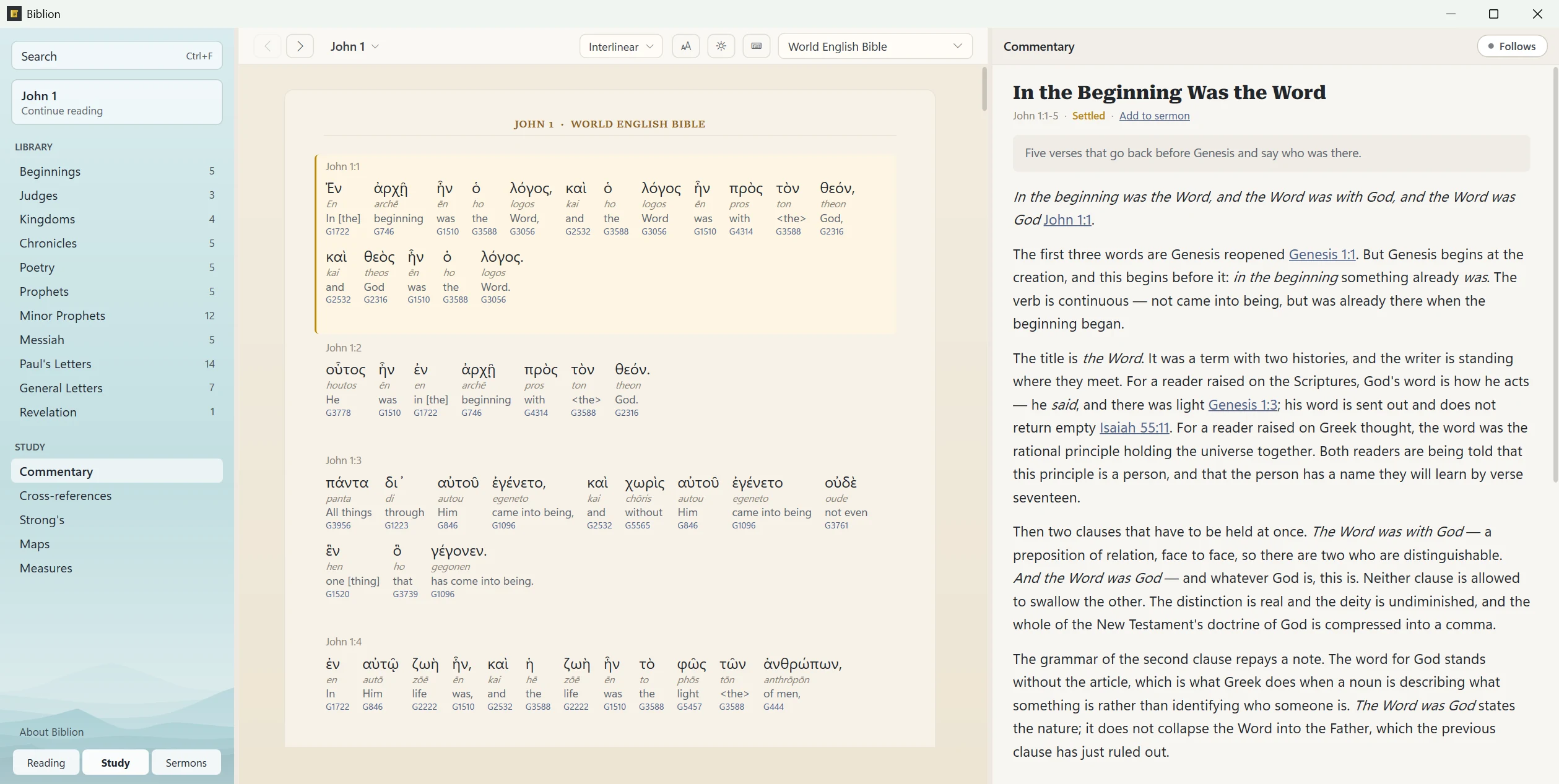Follow the John 1:1 link in commentary
This screenshot has width=1559, height=784.
point(1067,220)
